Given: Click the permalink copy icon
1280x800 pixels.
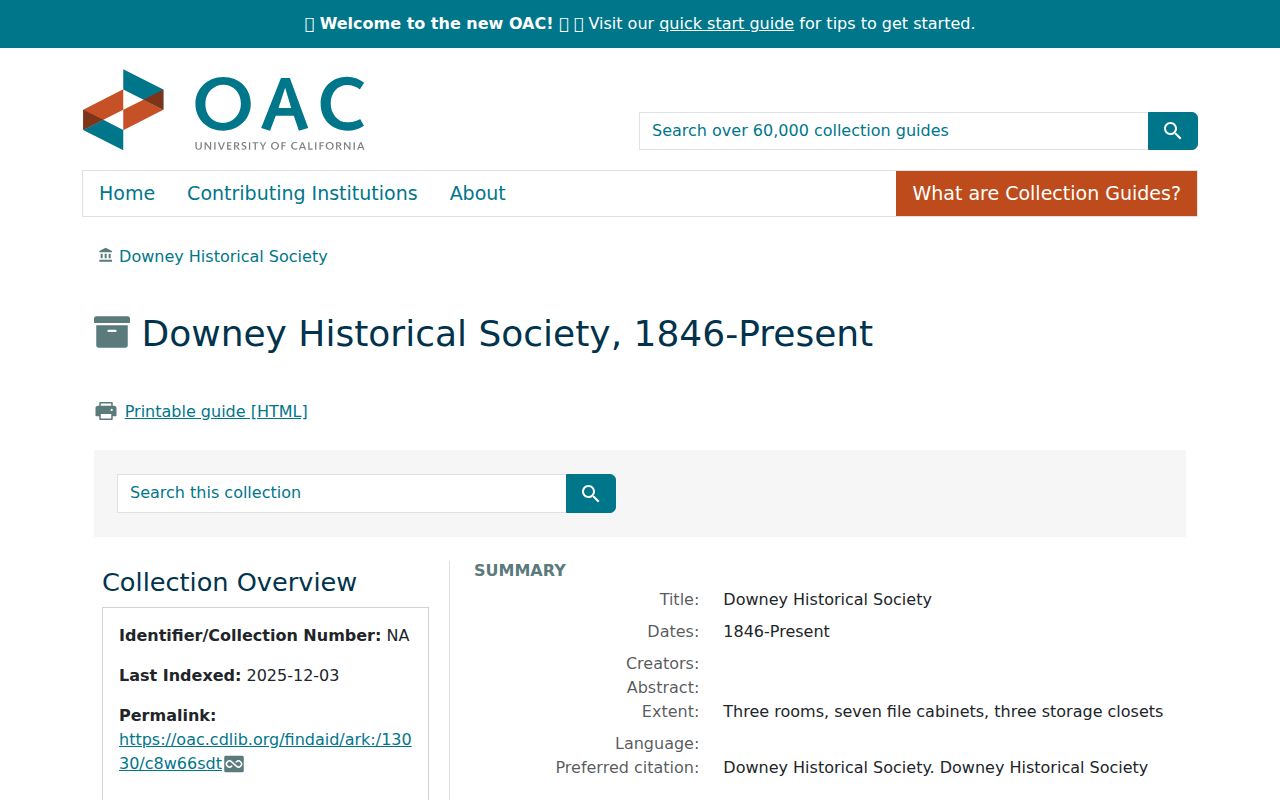Looking at the screenshot, I should coord(234,764).
